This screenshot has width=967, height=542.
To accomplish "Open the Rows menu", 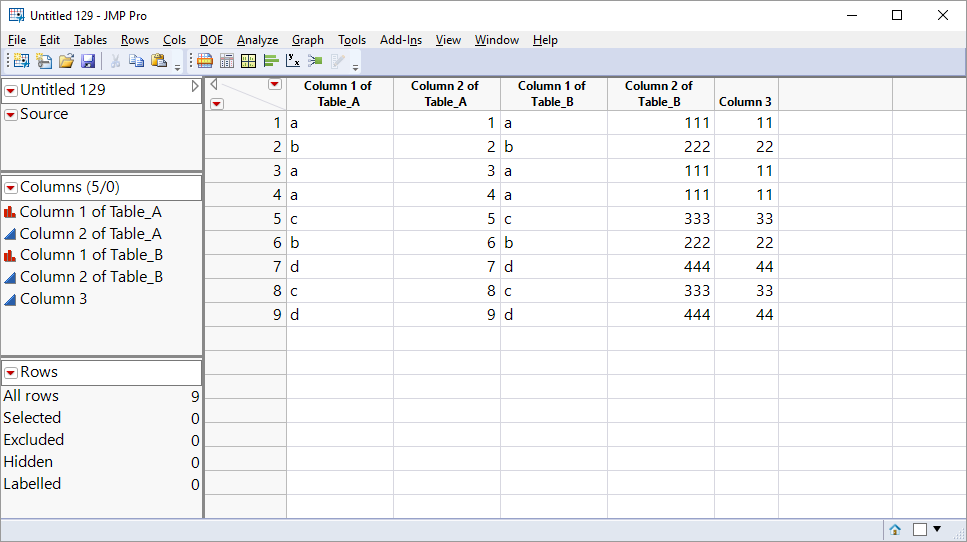I will [x=134, y=40].
